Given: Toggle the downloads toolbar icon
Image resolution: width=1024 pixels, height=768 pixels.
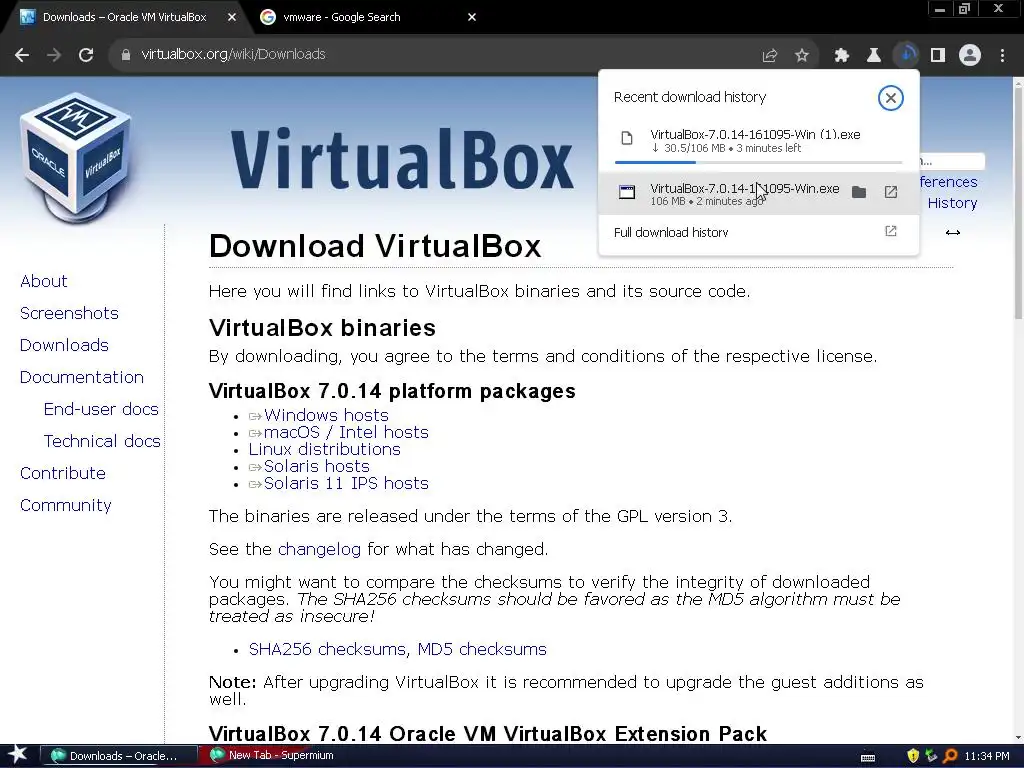Looking at the screenshot, I should [x=906, y=56].
